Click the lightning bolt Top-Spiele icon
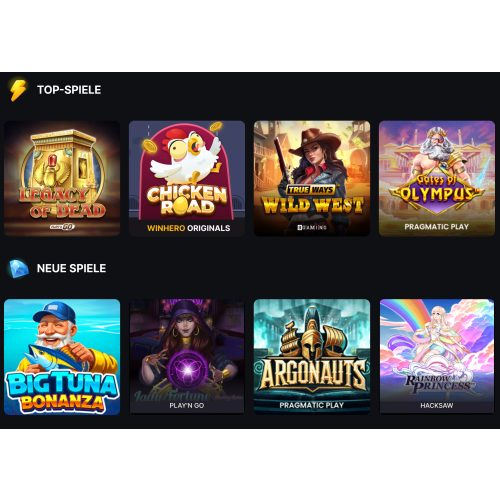This screenshot has height=500, width=500. coord(18,90)
